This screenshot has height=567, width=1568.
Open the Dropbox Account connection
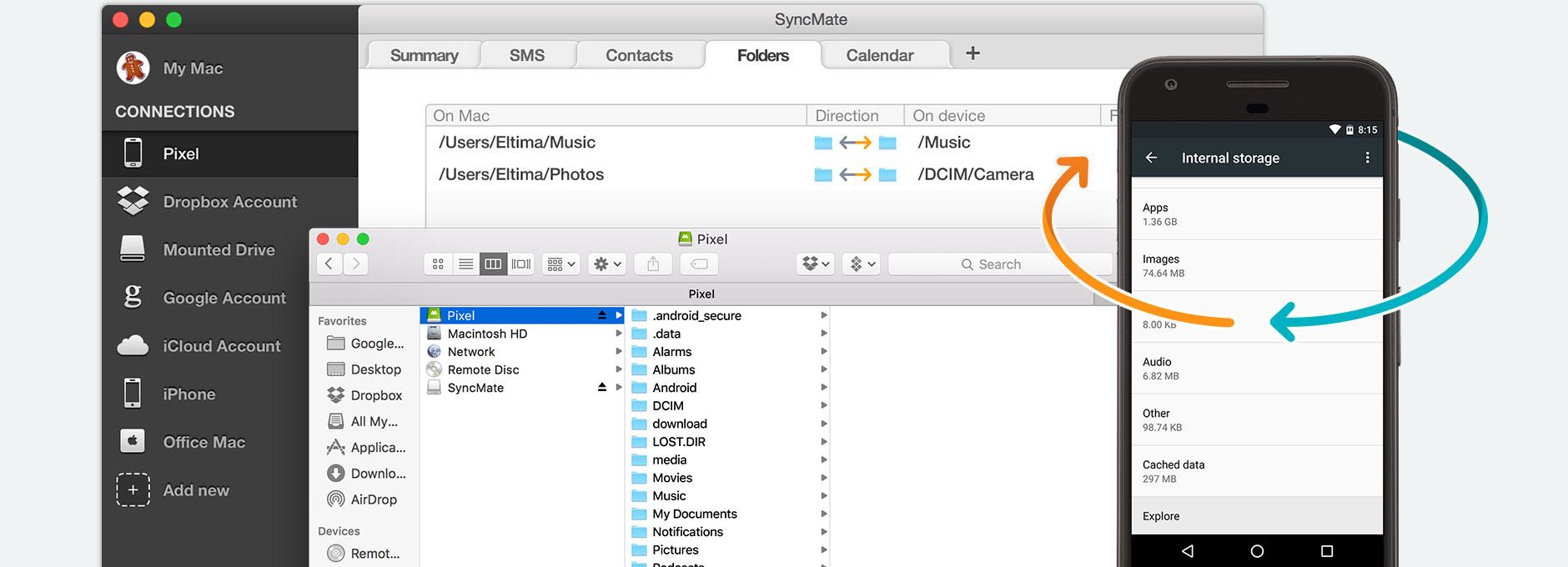[x=229, y=202]
